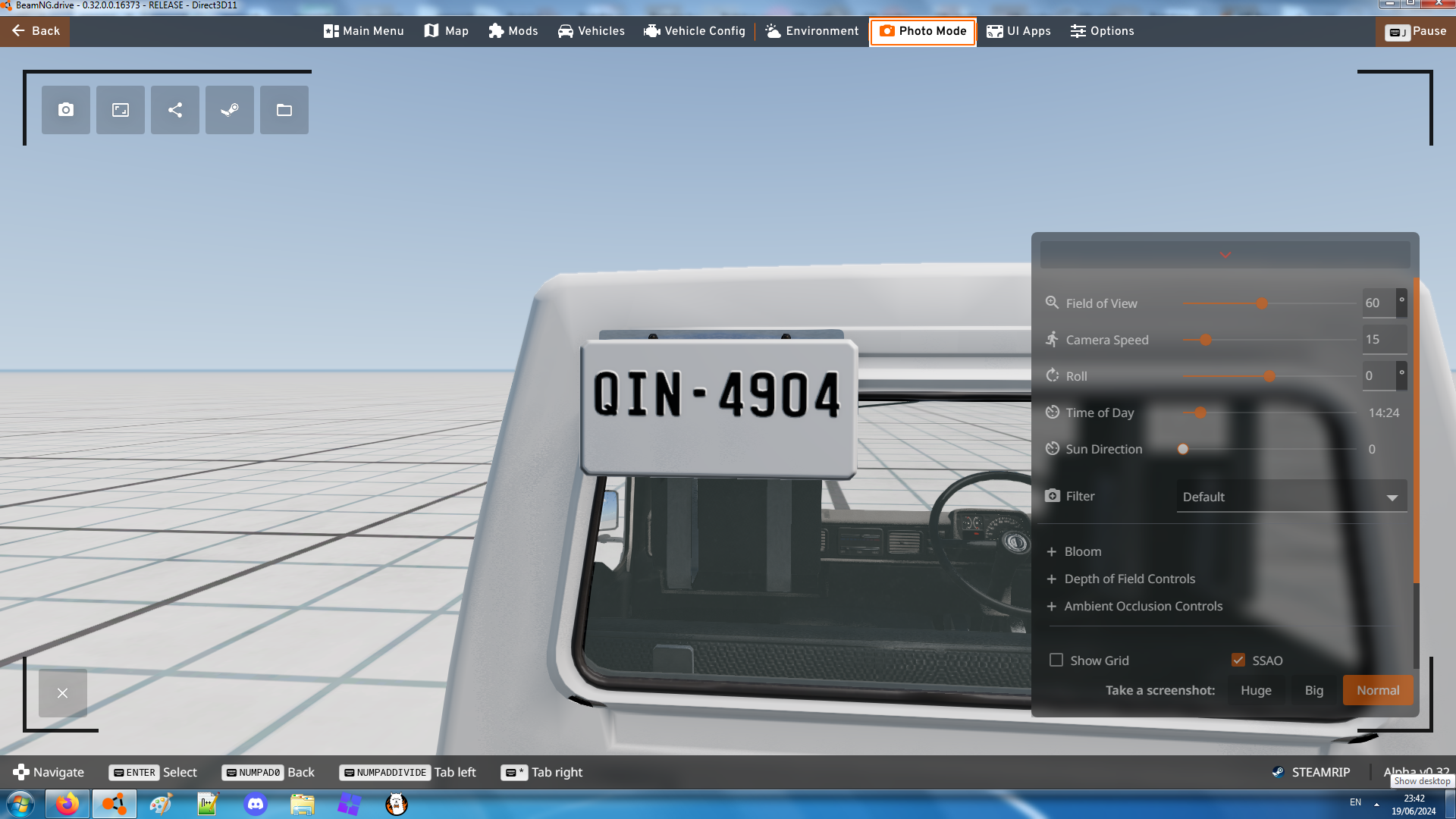Take a Huge screenshot

click(1256, 690)
